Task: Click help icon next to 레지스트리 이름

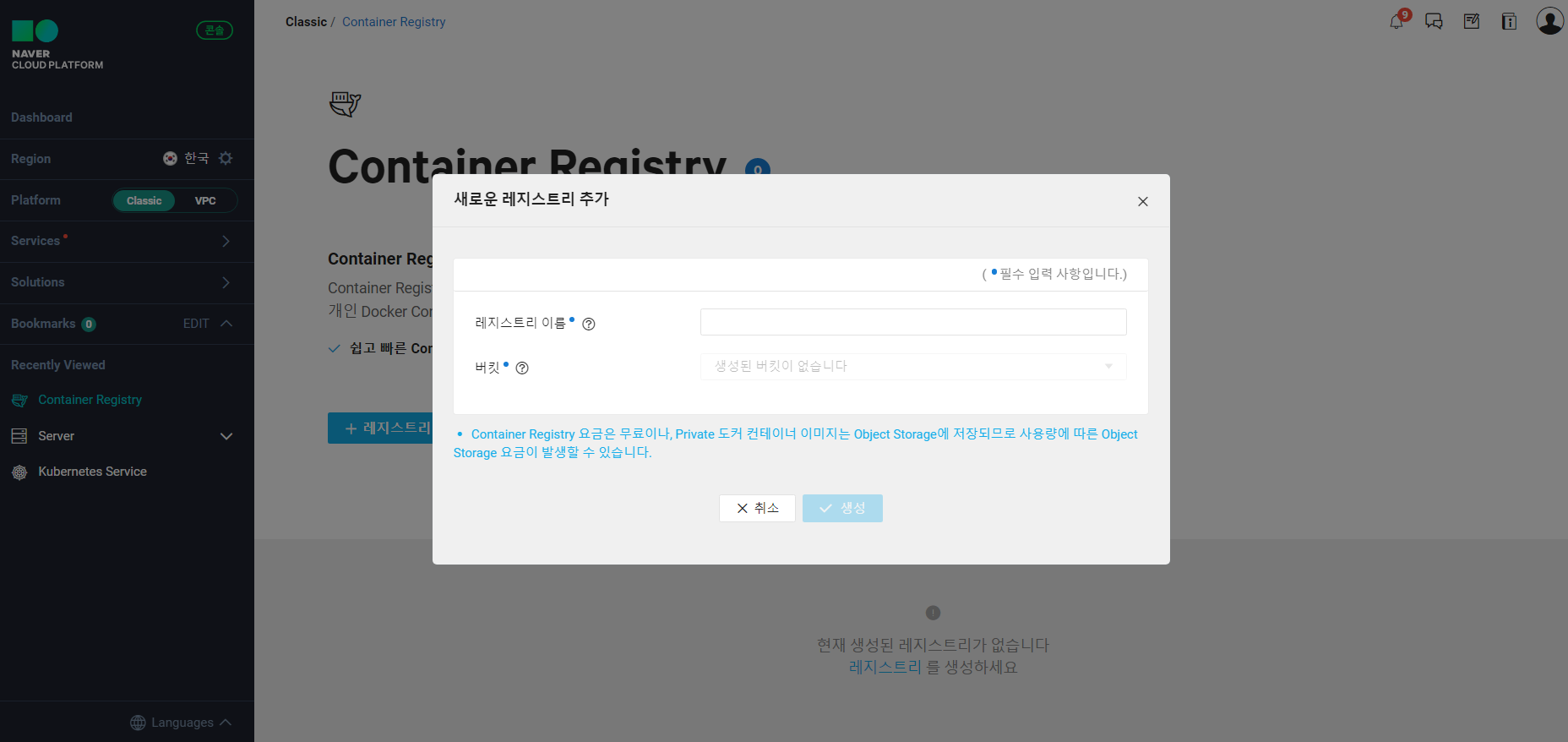Action: 589,324
